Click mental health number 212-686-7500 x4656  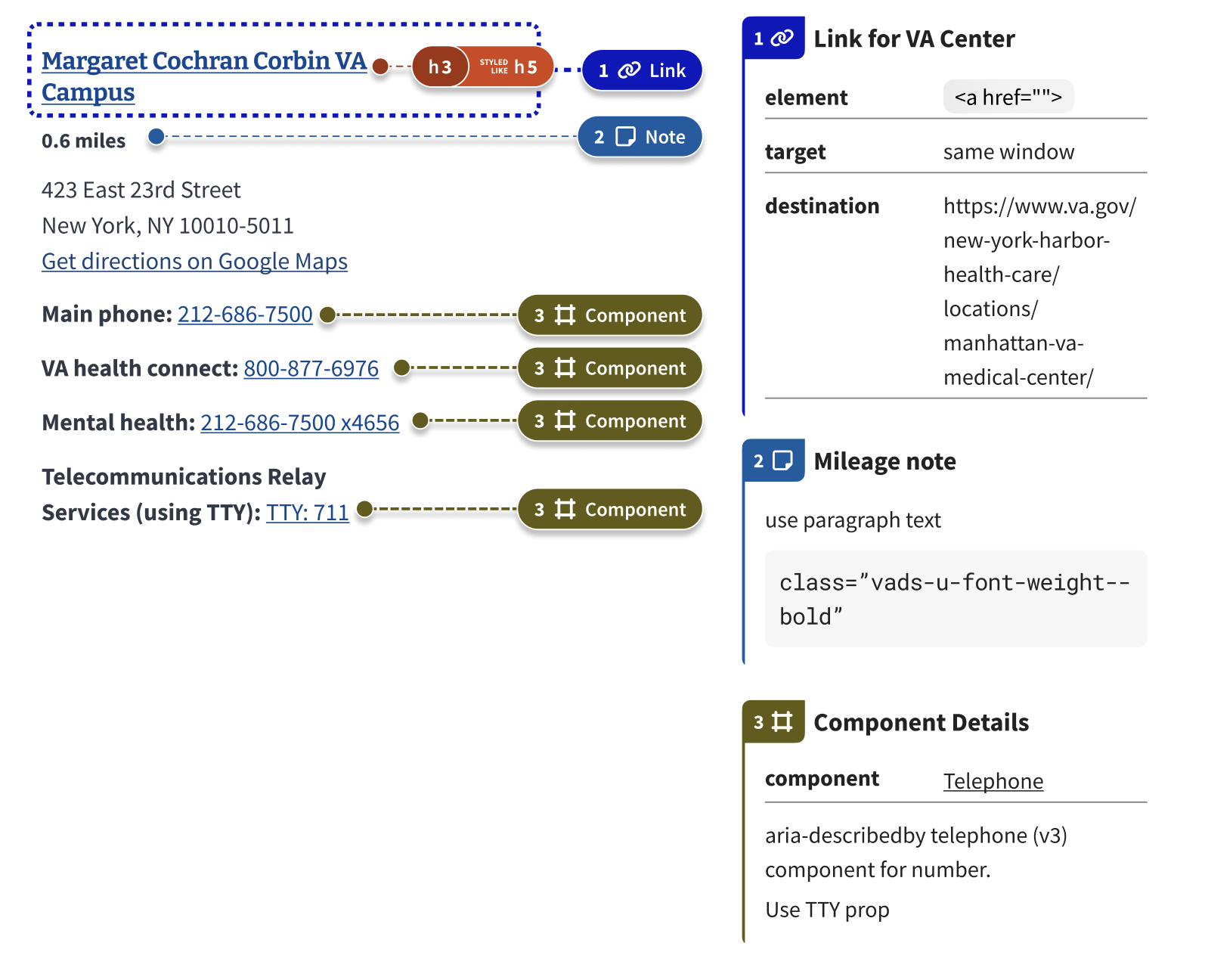299,423
